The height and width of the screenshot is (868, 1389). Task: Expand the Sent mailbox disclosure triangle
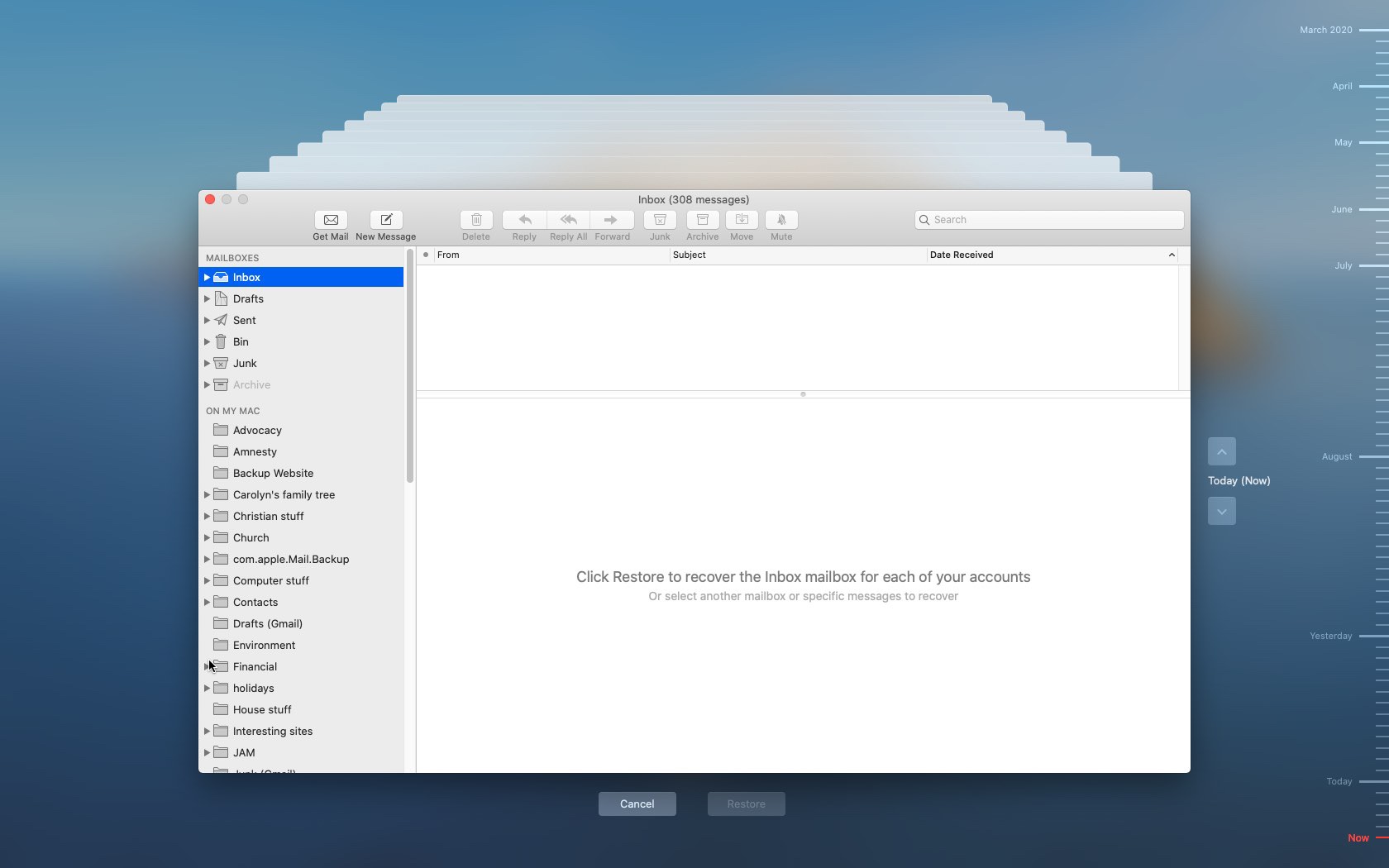207,320
